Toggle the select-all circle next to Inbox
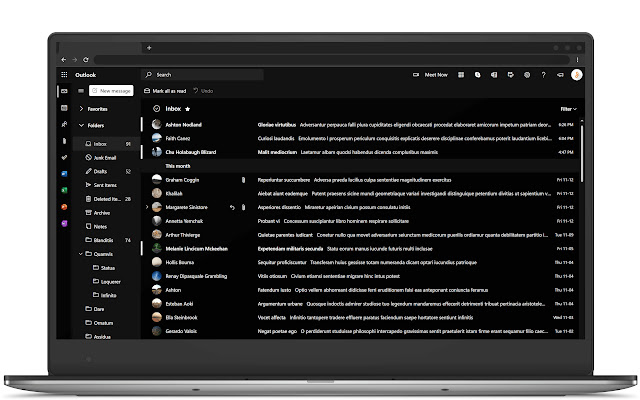The height and width of the screenshot is (400, 640). [156, 109]
